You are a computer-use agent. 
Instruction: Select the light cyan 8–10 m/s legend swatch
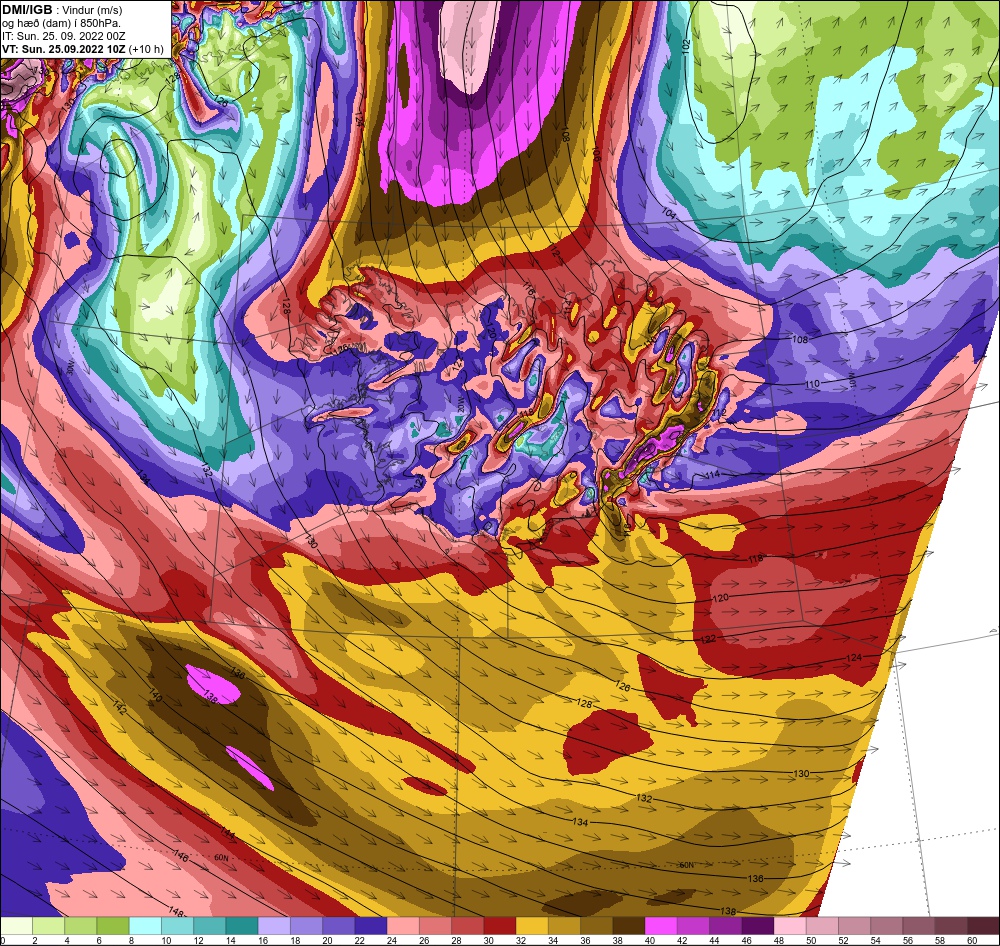[145, 926]
